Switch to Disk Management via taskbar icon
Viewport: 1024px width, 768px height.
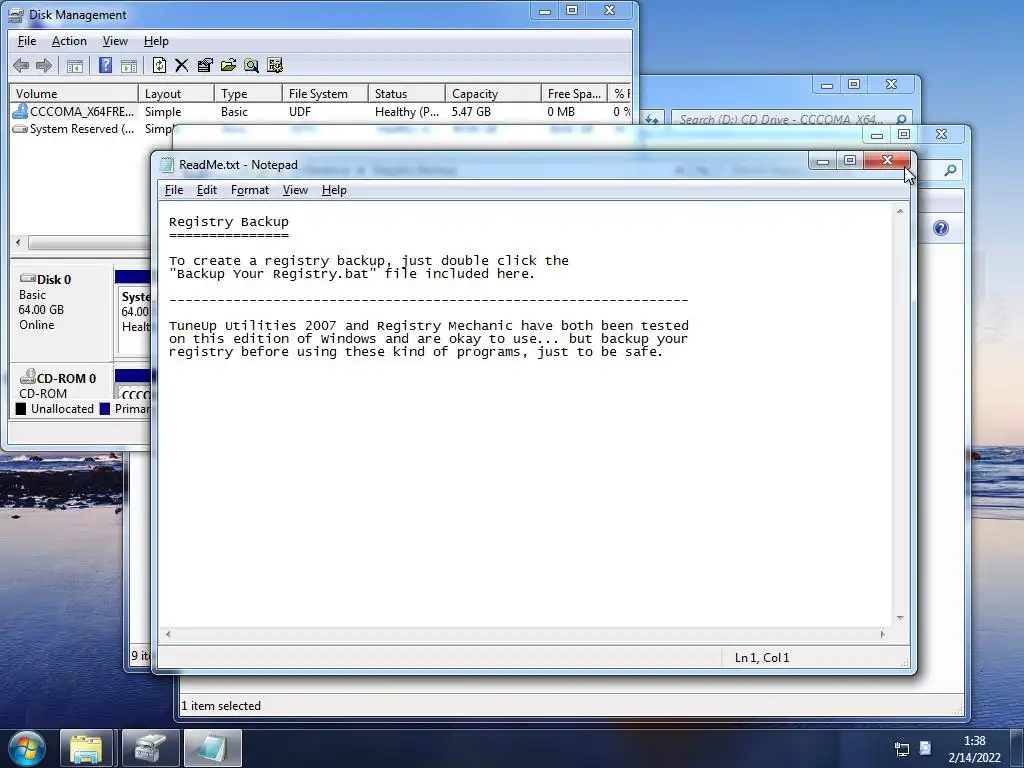151,748
